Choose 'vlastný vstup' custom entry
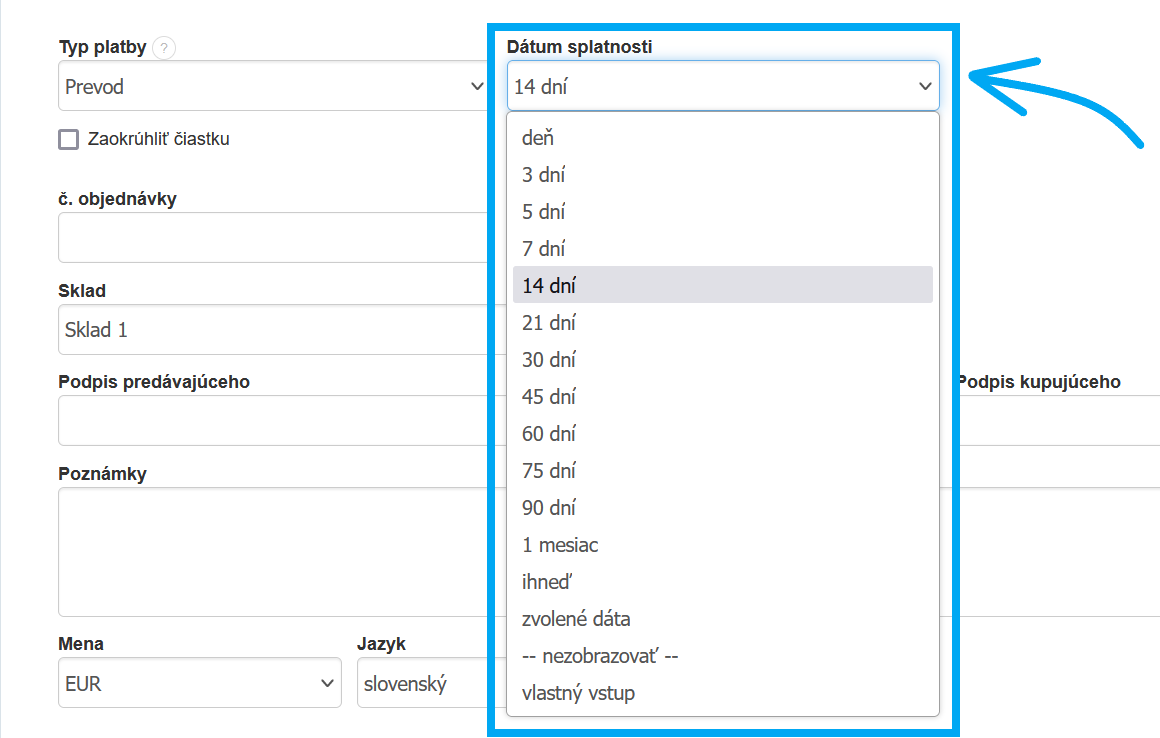 [578, 693]
